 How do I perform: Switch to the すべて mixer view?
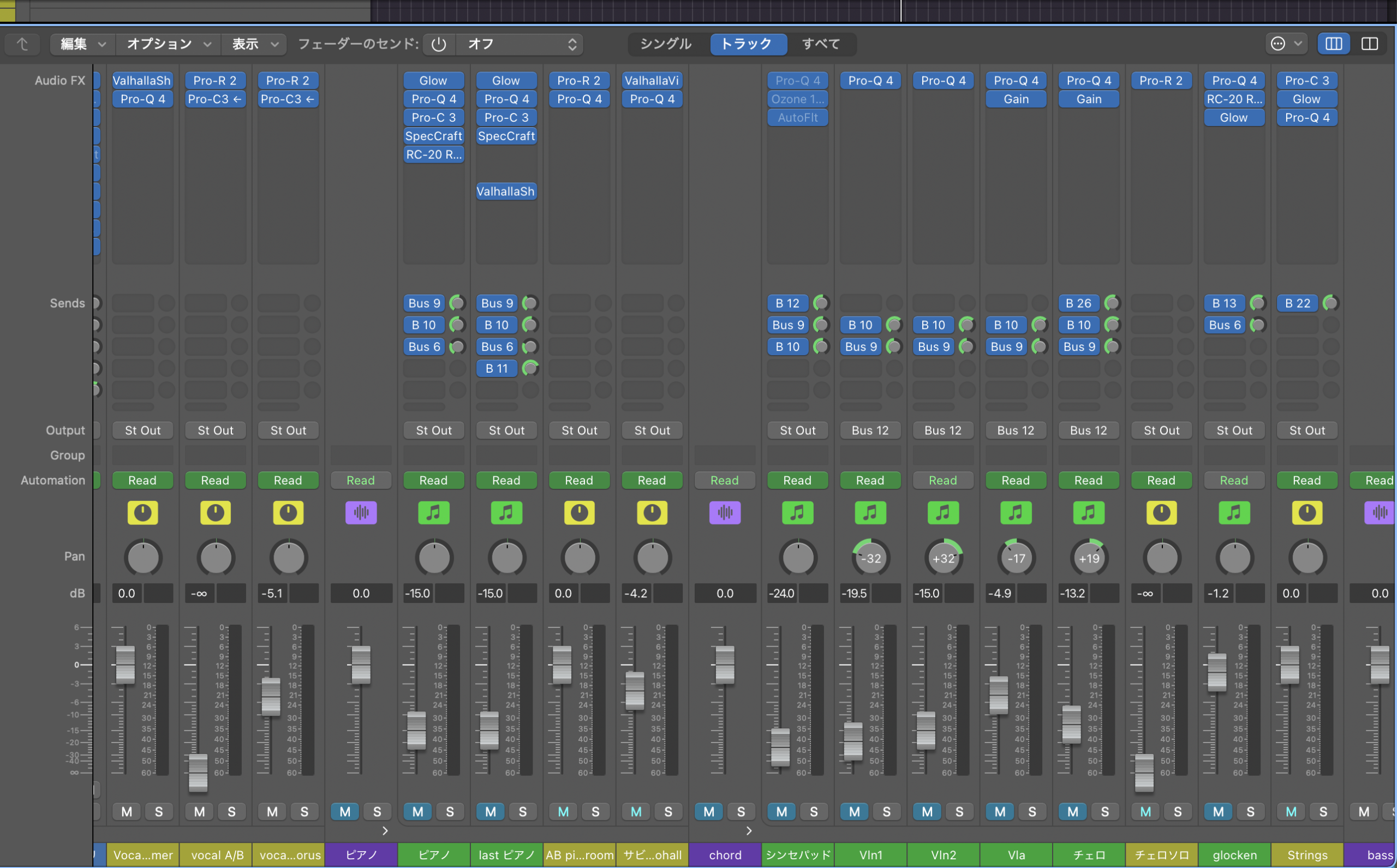coord(821,44)
